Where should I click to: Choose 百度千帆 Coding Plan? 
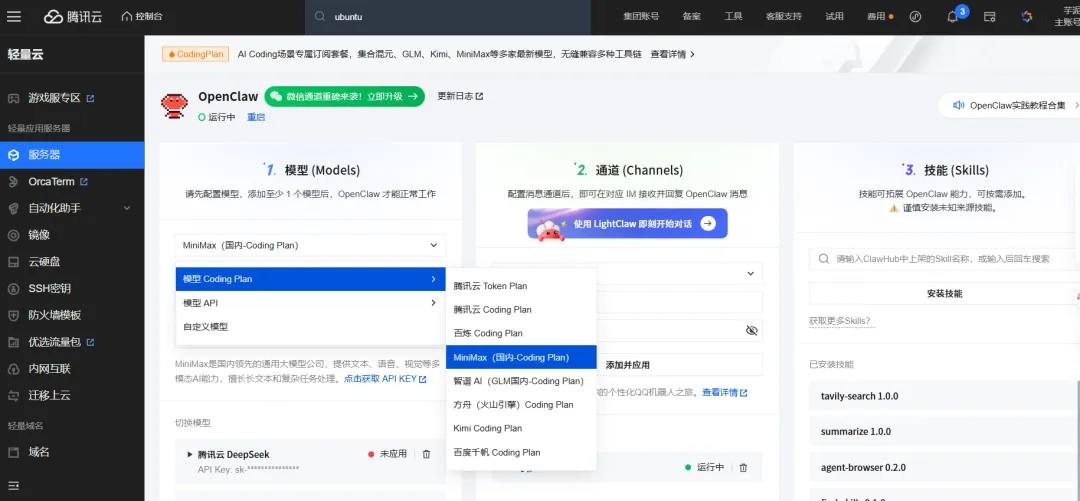521,452
